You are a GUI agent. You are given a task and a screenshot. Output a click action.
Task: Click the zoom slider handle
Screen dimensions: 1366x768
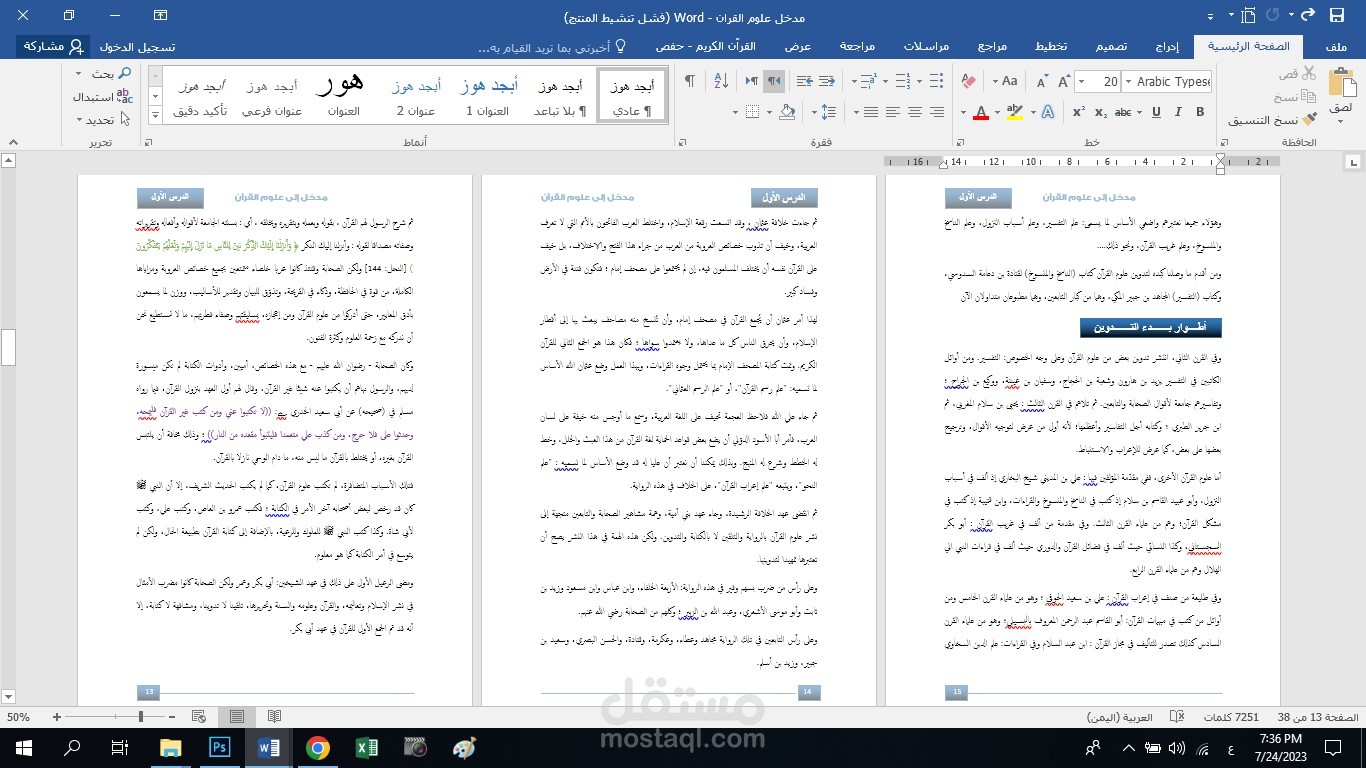(141, 717)
